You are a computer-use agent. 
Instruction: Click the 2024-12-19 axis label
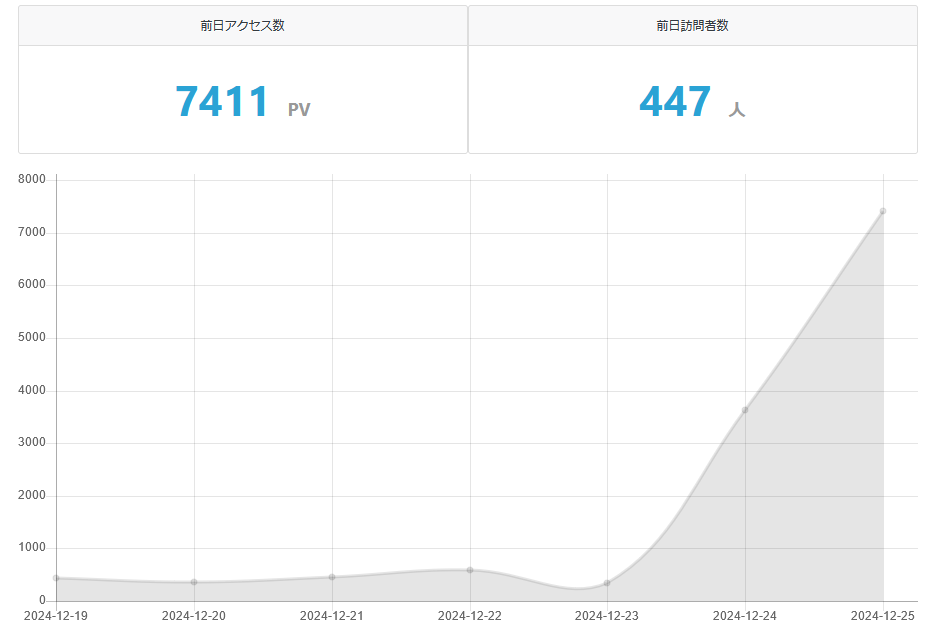56,616
